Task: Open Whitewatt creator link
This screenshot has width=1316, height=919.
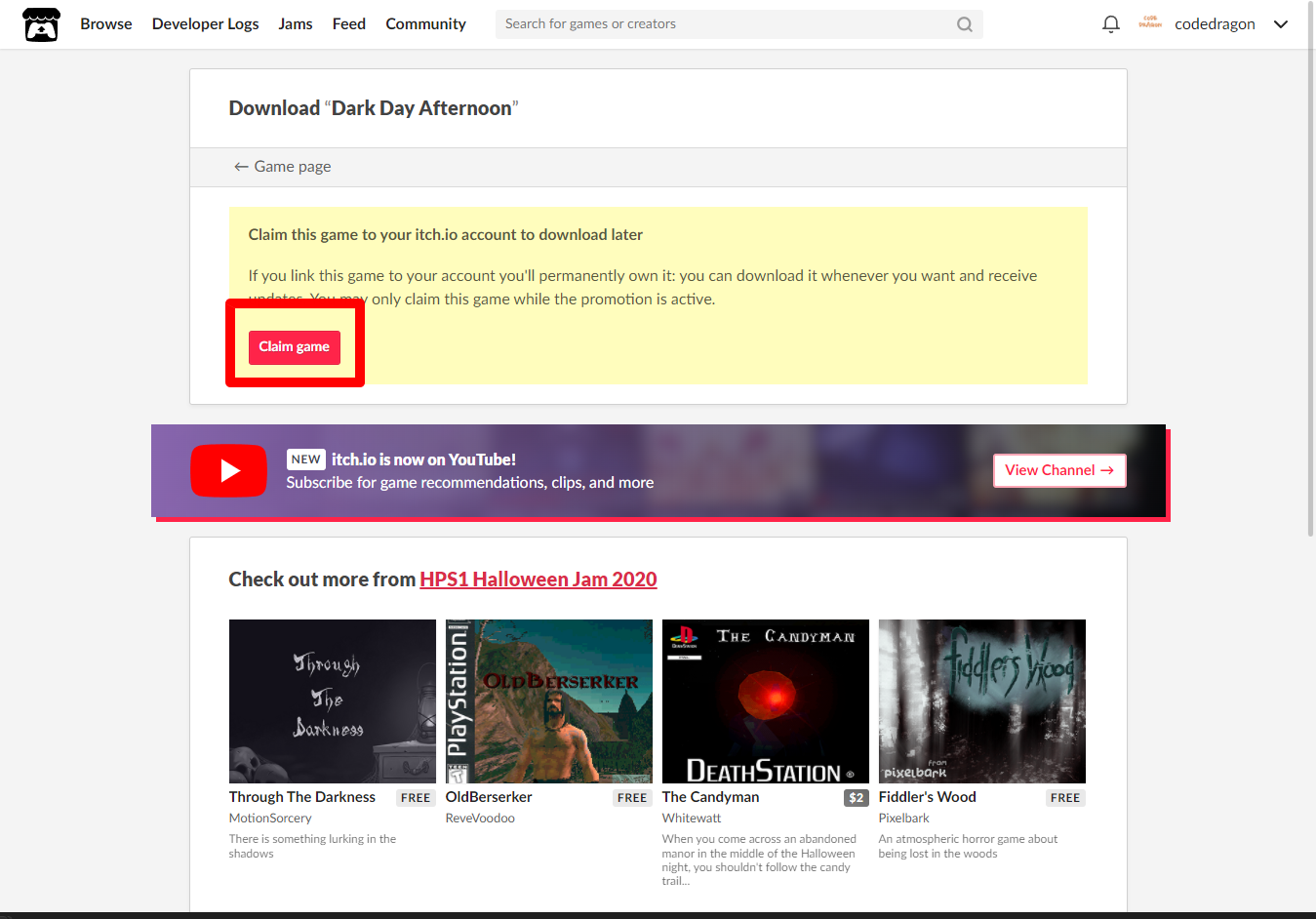Action: click(692, 819)
